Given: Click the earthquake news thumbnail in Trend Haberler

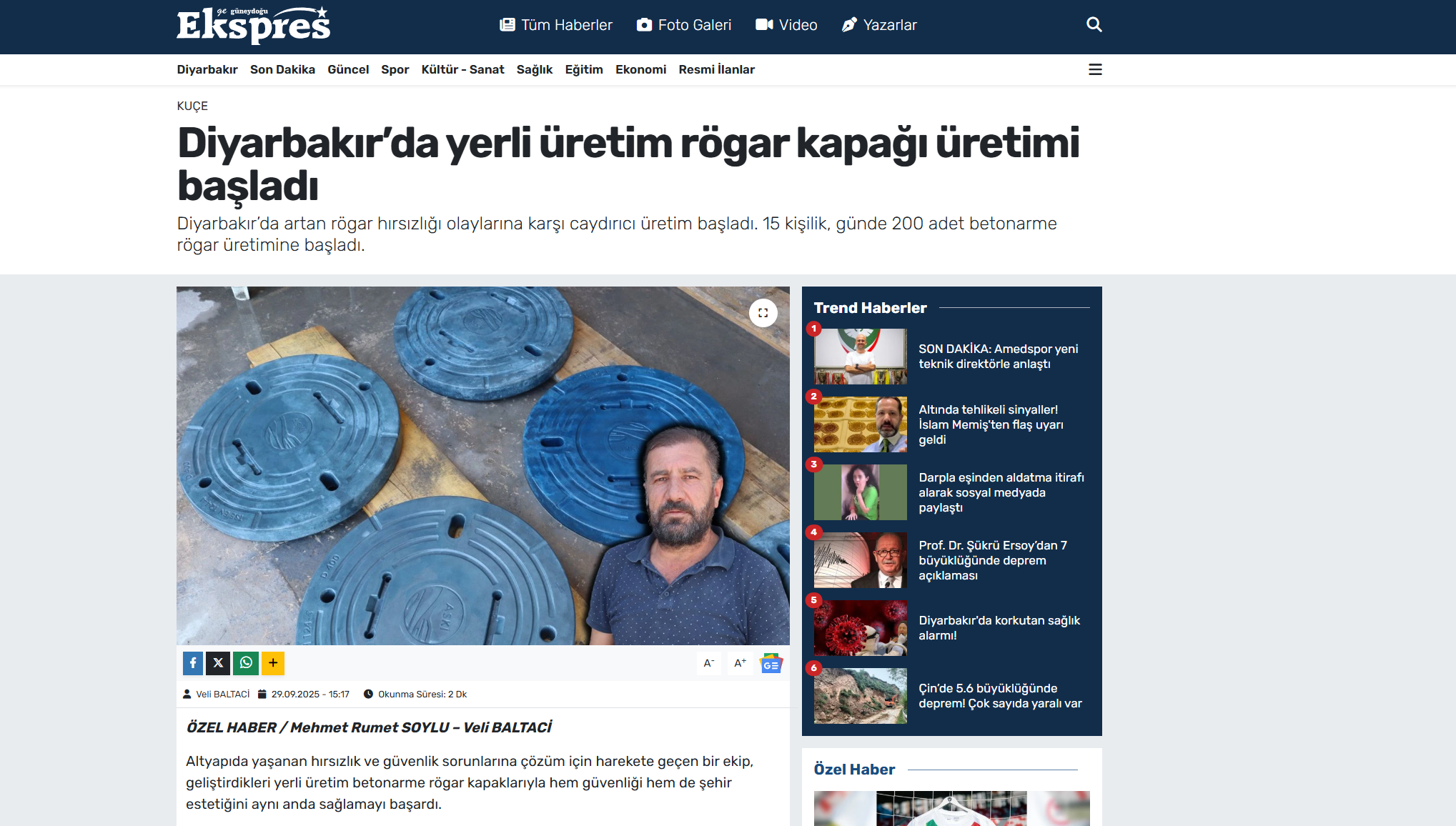Looking at the screenshot, I should point(859,560).
